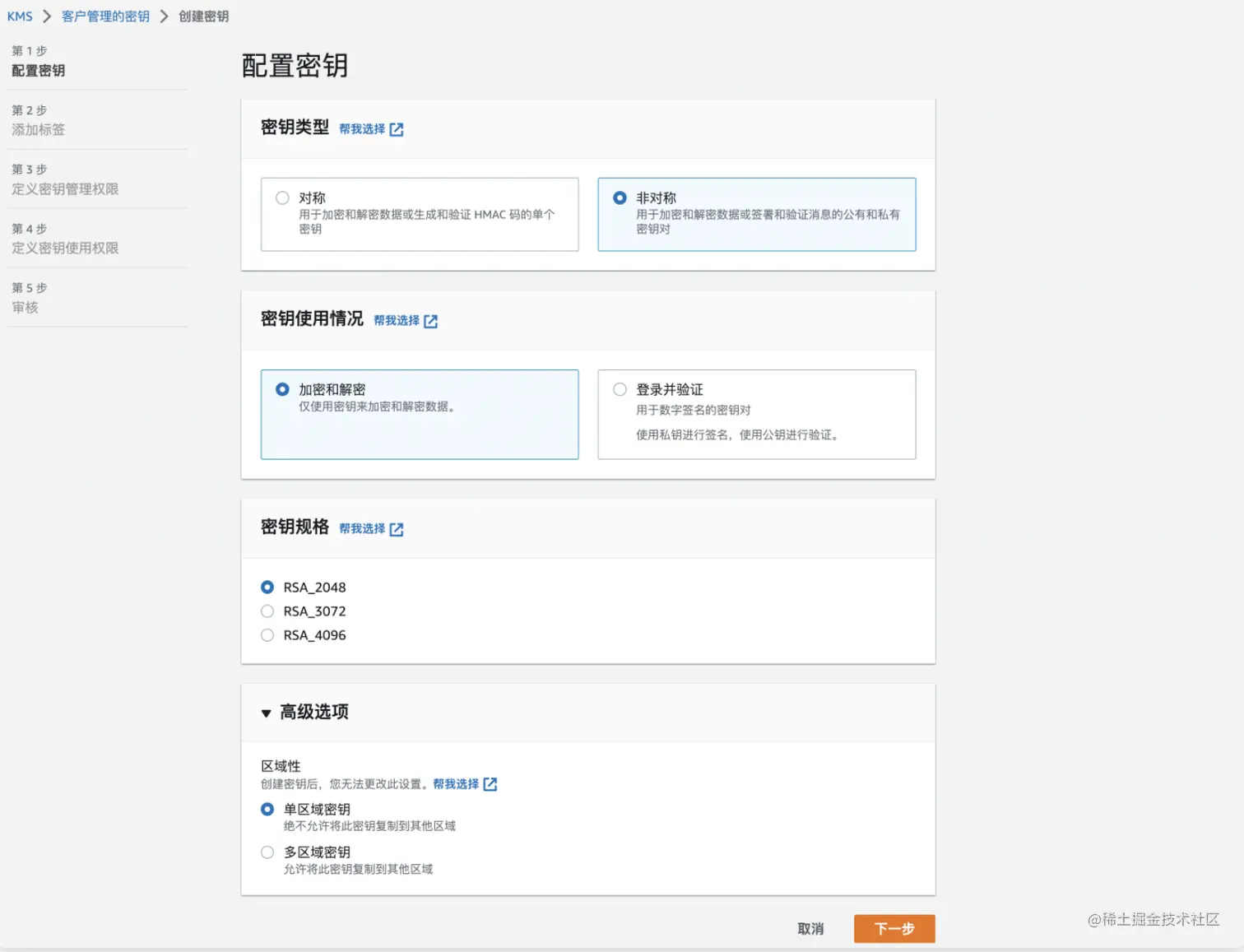Click external-link icon next to 密钥类型 help
The image size is (1244, 952).
point(397,129)
